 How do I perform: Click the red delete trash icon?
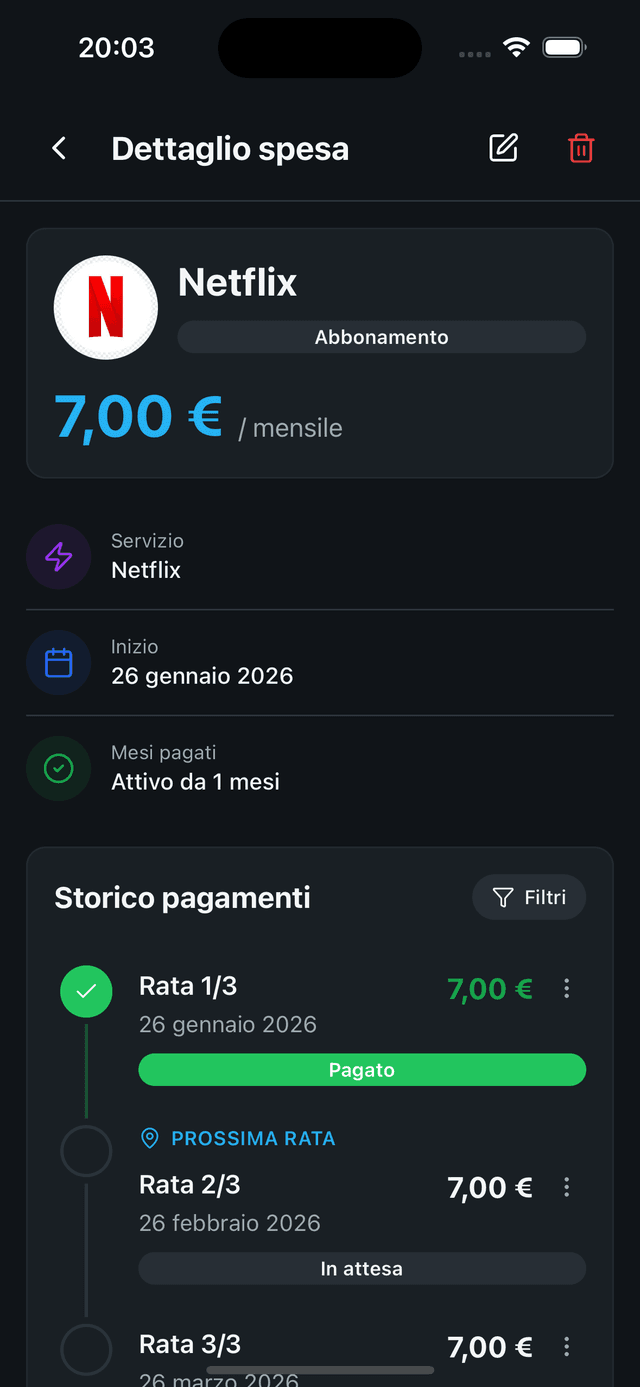pyautogui.click(x=580, y=147)
